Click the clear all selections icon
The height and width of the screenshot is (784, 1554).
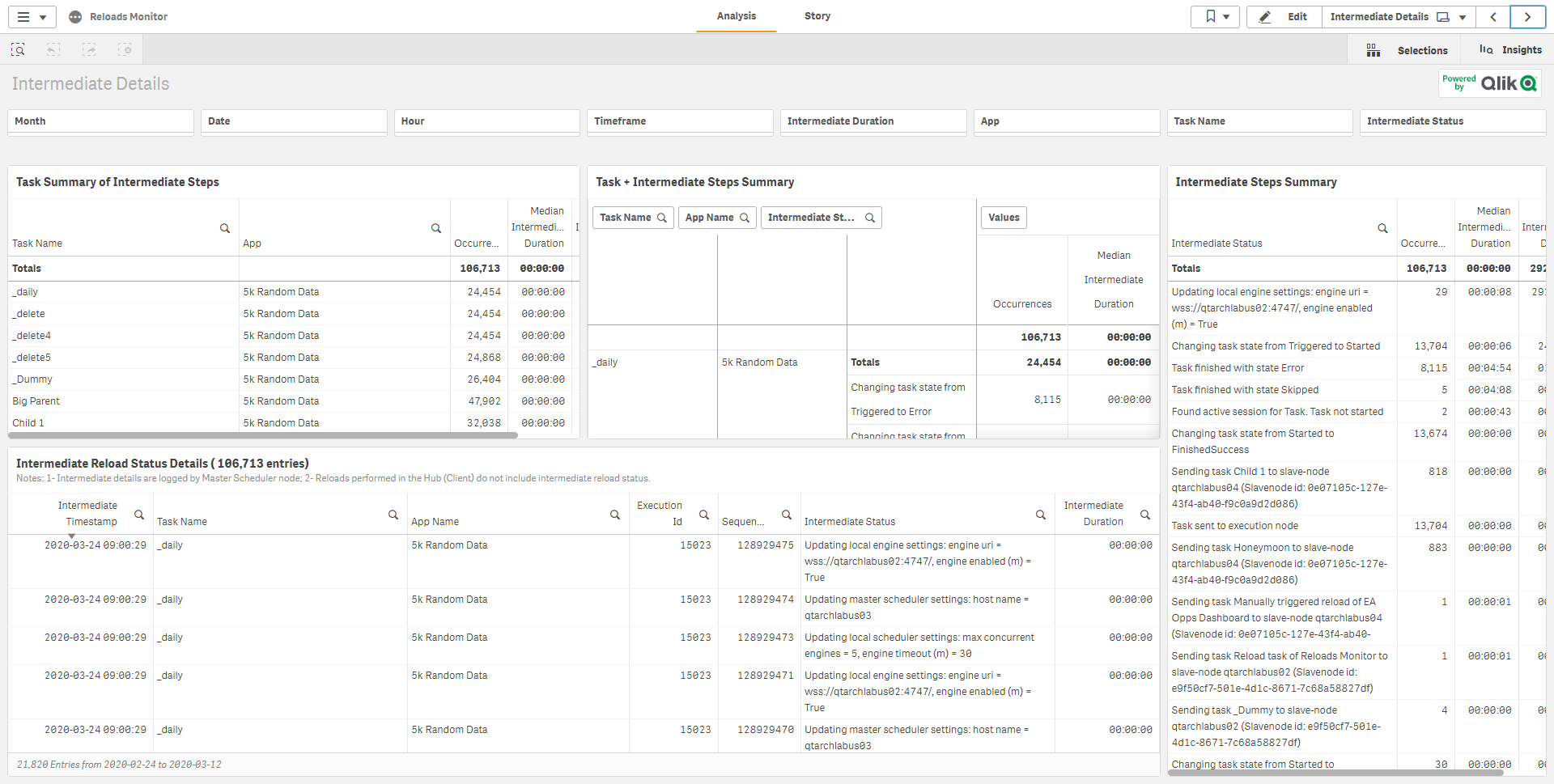coord(125,50)
